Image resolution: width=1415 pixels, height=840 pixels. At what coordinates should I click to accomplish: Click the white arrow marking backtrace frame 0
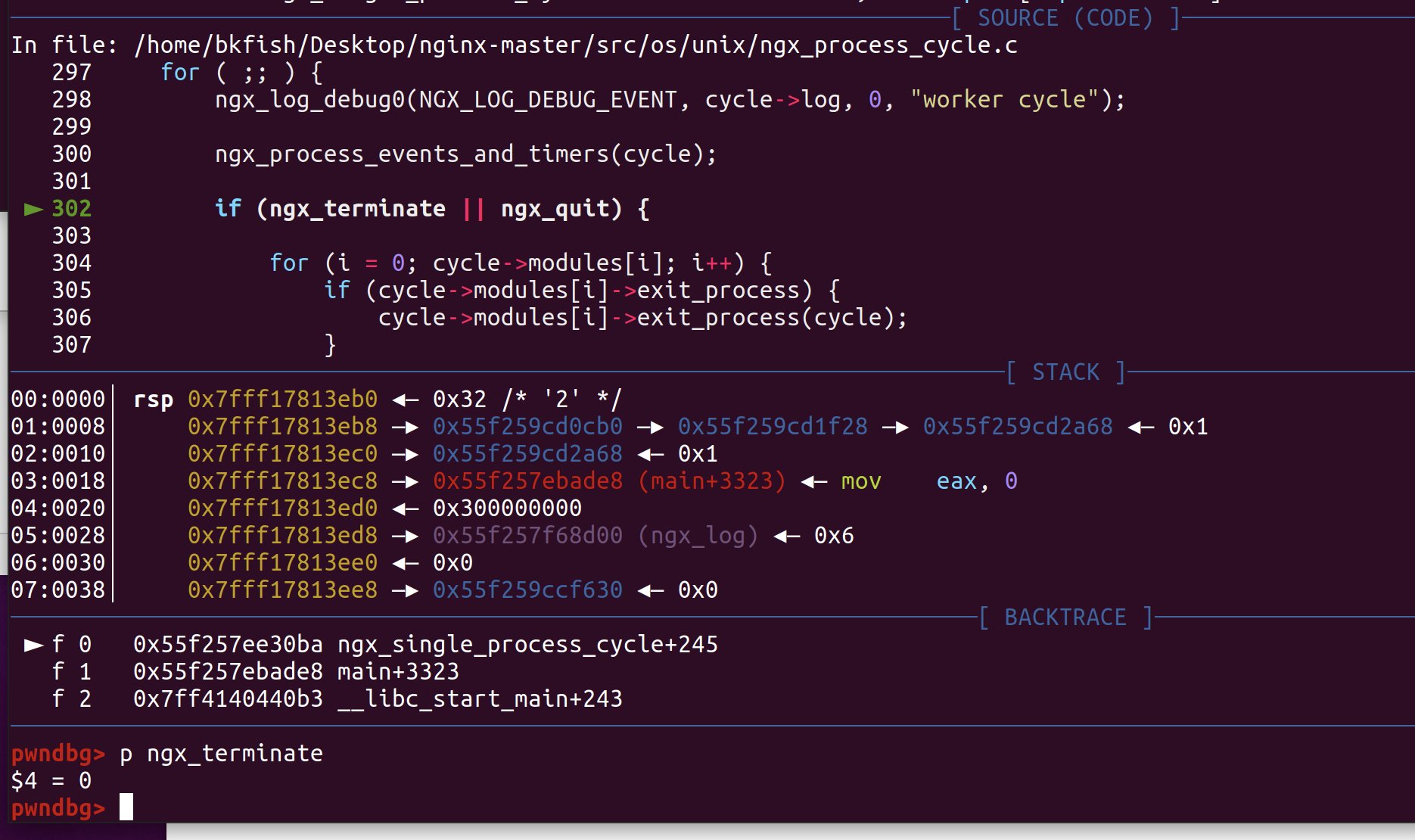[33, 645]
